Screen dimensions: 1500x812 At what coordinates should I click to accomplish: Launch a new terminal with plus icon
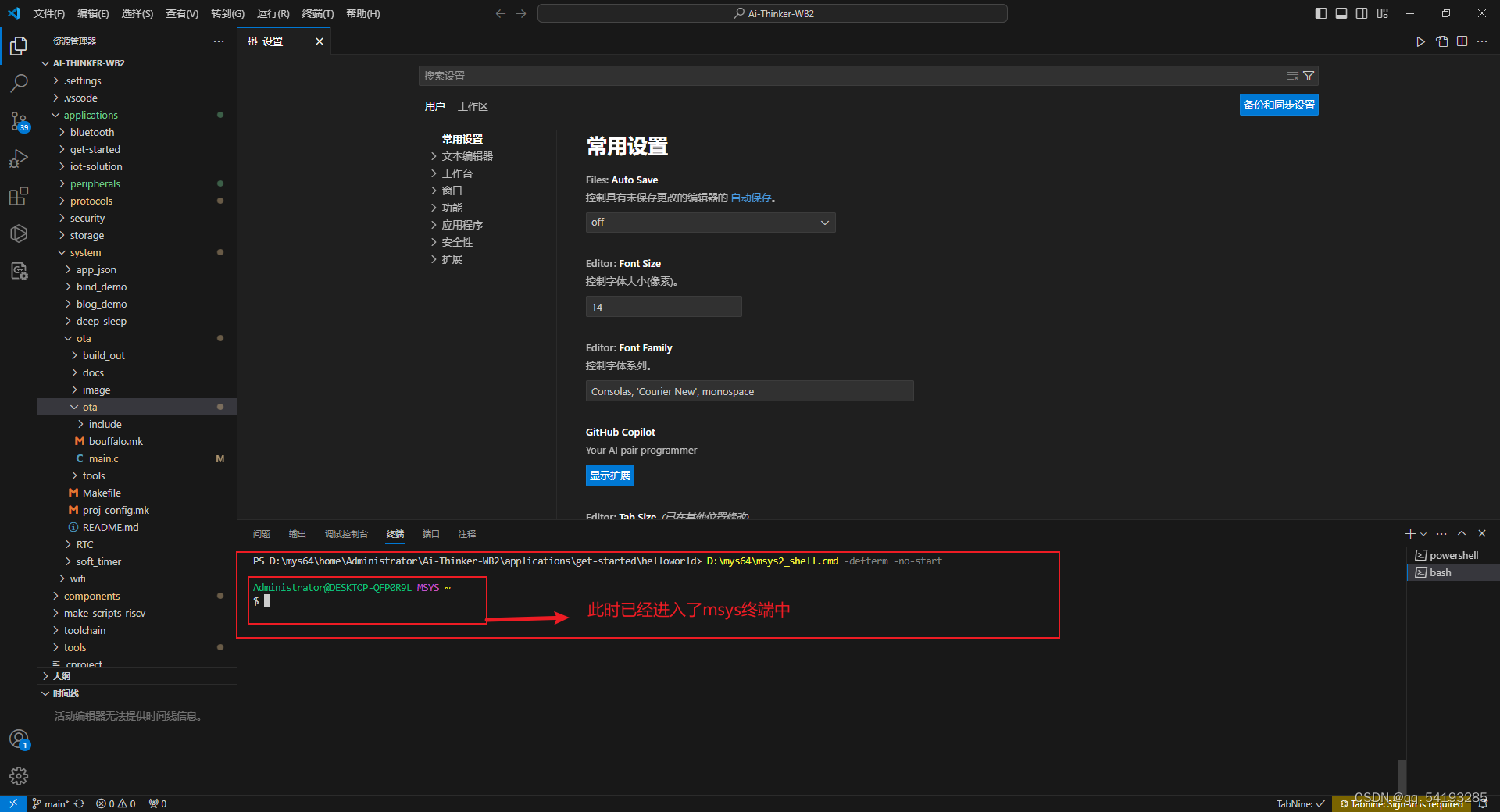[1409, 534]
